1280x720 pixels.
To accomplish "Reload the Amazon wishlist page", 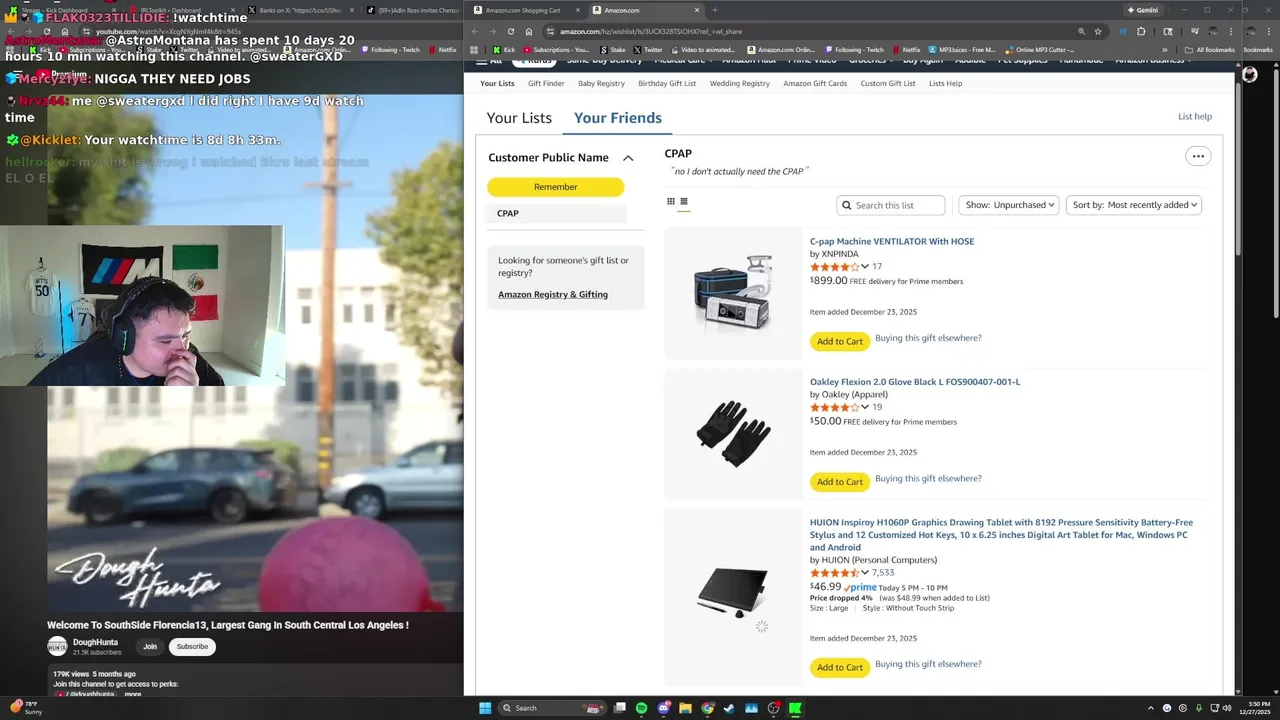I will (510, 31).
